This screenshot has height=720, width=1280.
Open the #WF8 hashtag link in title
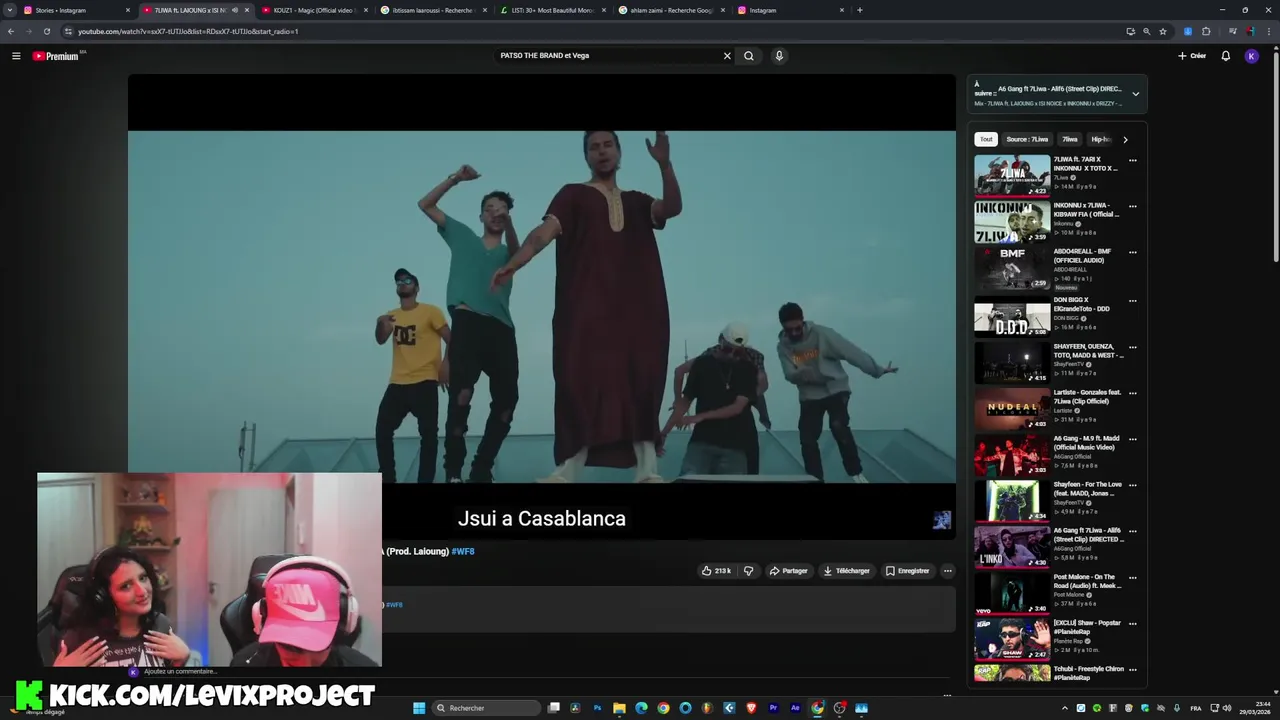pyautogui.click(x=463, y=551)
